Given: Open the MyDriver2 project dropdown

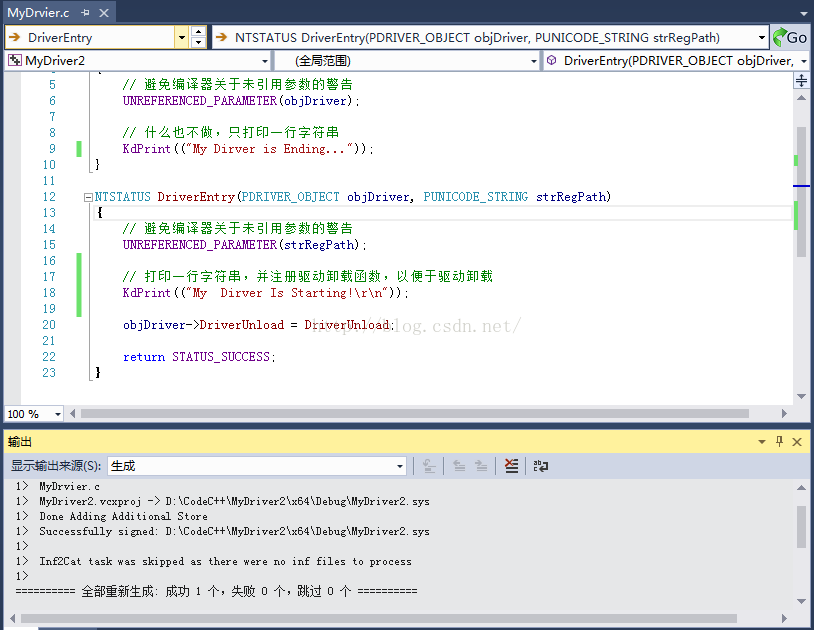Looking at the screenshot, I should click(x=265, y=61).
